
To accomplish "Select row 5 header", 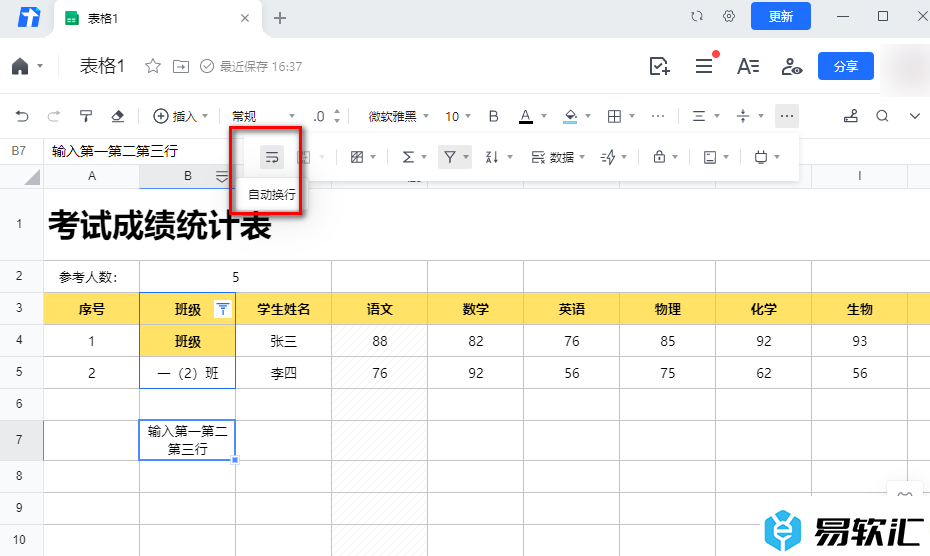I will tap(19, 372).
